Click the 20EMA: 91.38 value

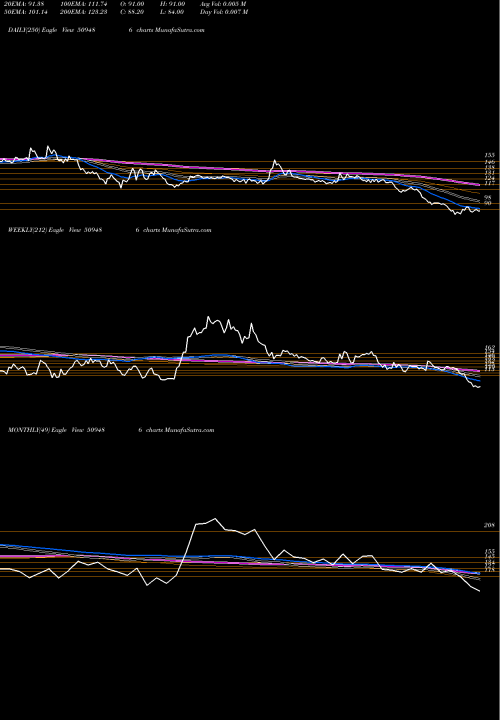(x=23, y=4)
